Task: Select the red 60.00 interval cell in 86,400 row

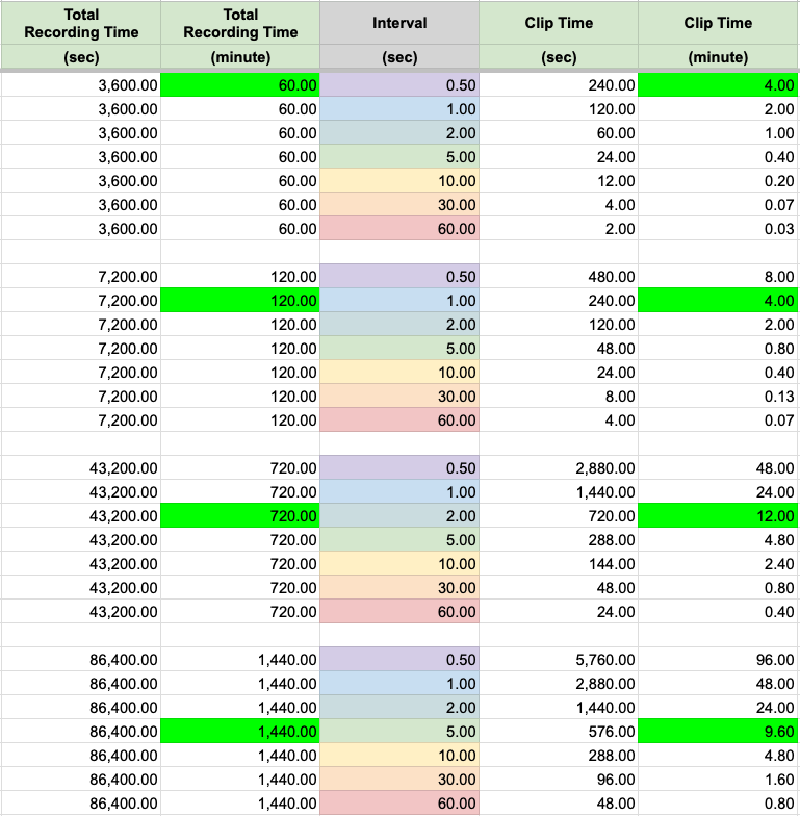Action: [x=399, y=803]
